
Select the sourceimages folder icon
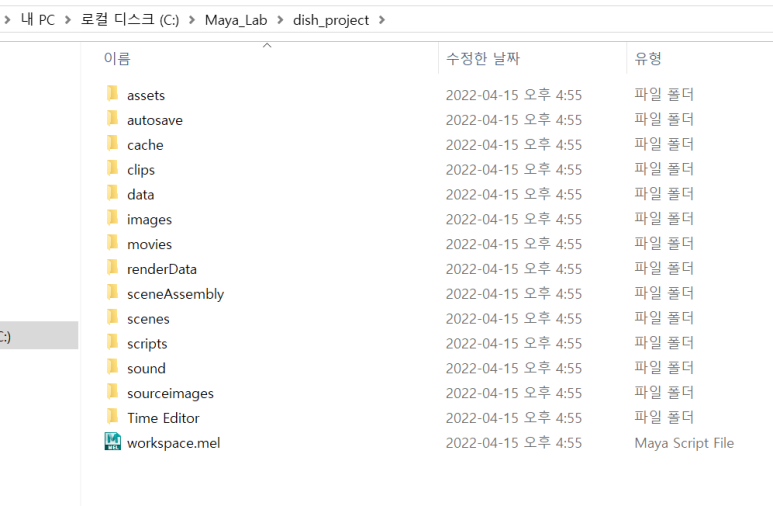112,392
